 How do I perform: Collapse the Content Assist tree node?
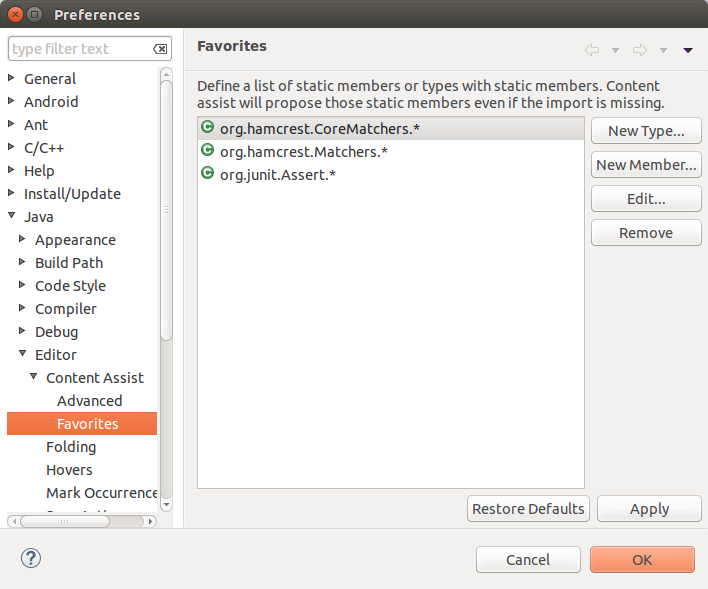[x=34, y=378]
